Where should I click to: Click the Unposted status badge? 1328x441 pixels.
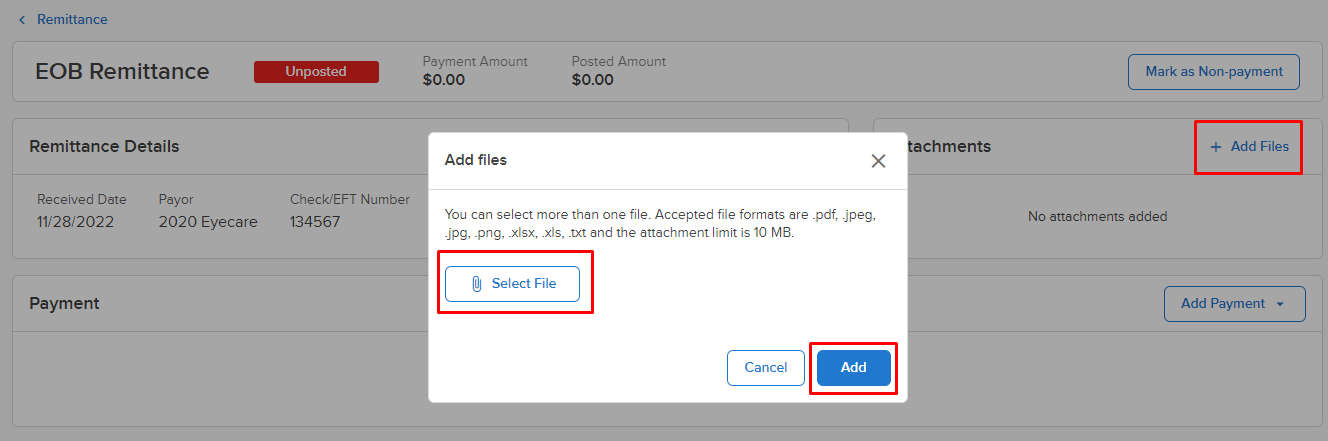click(x=316, y=72)
